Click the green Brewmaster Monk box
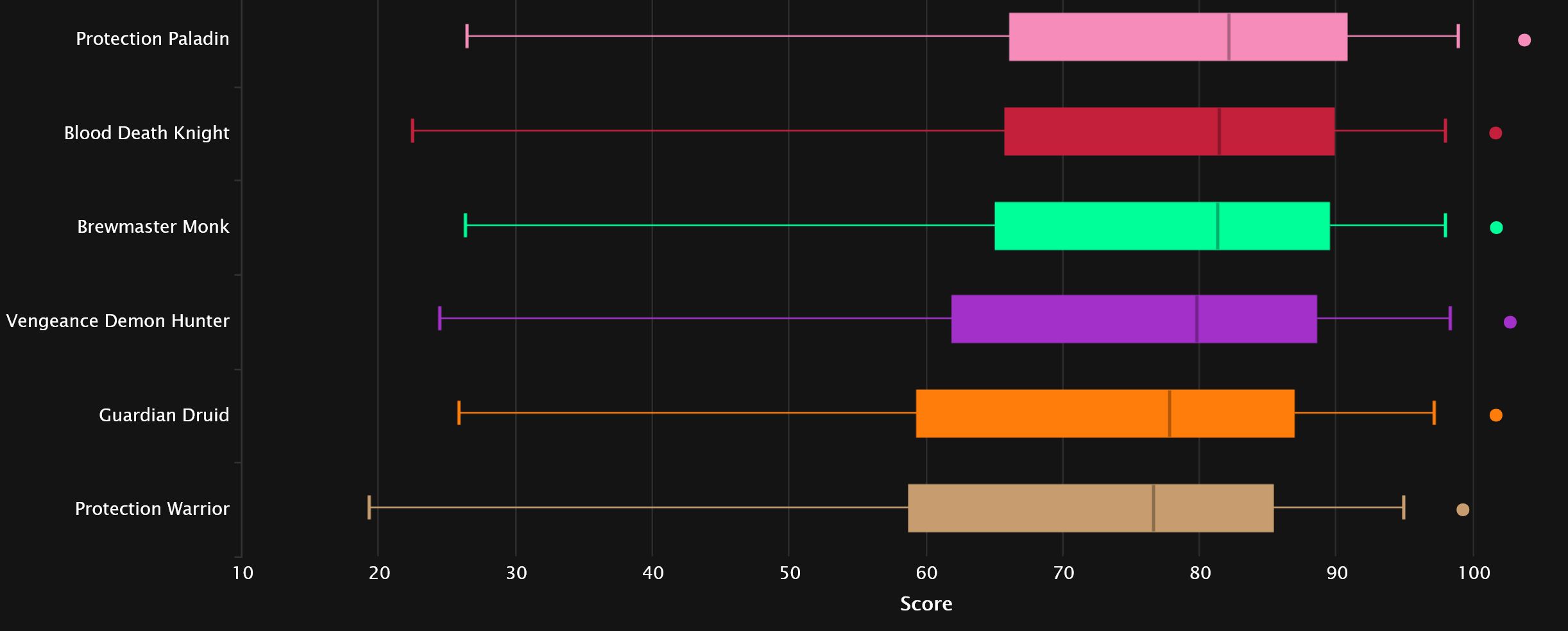 (1162, 226)
